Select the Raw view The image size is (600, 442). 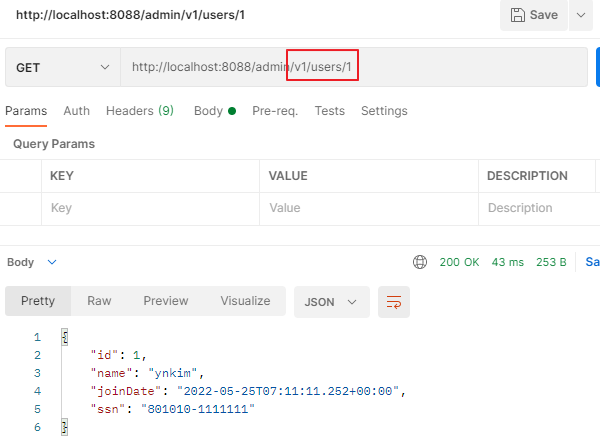tap(99, 301)
